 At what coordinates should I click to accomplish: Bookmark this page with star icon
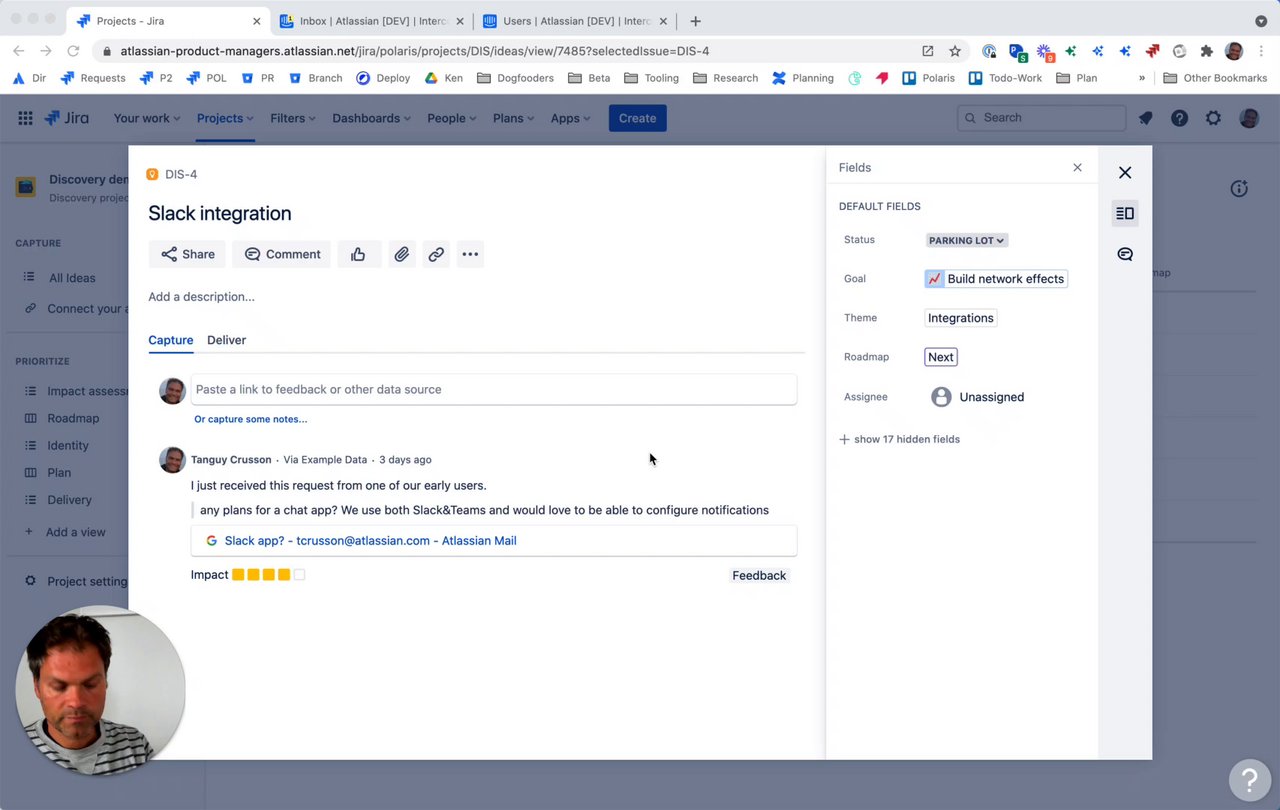click(955, 51)
